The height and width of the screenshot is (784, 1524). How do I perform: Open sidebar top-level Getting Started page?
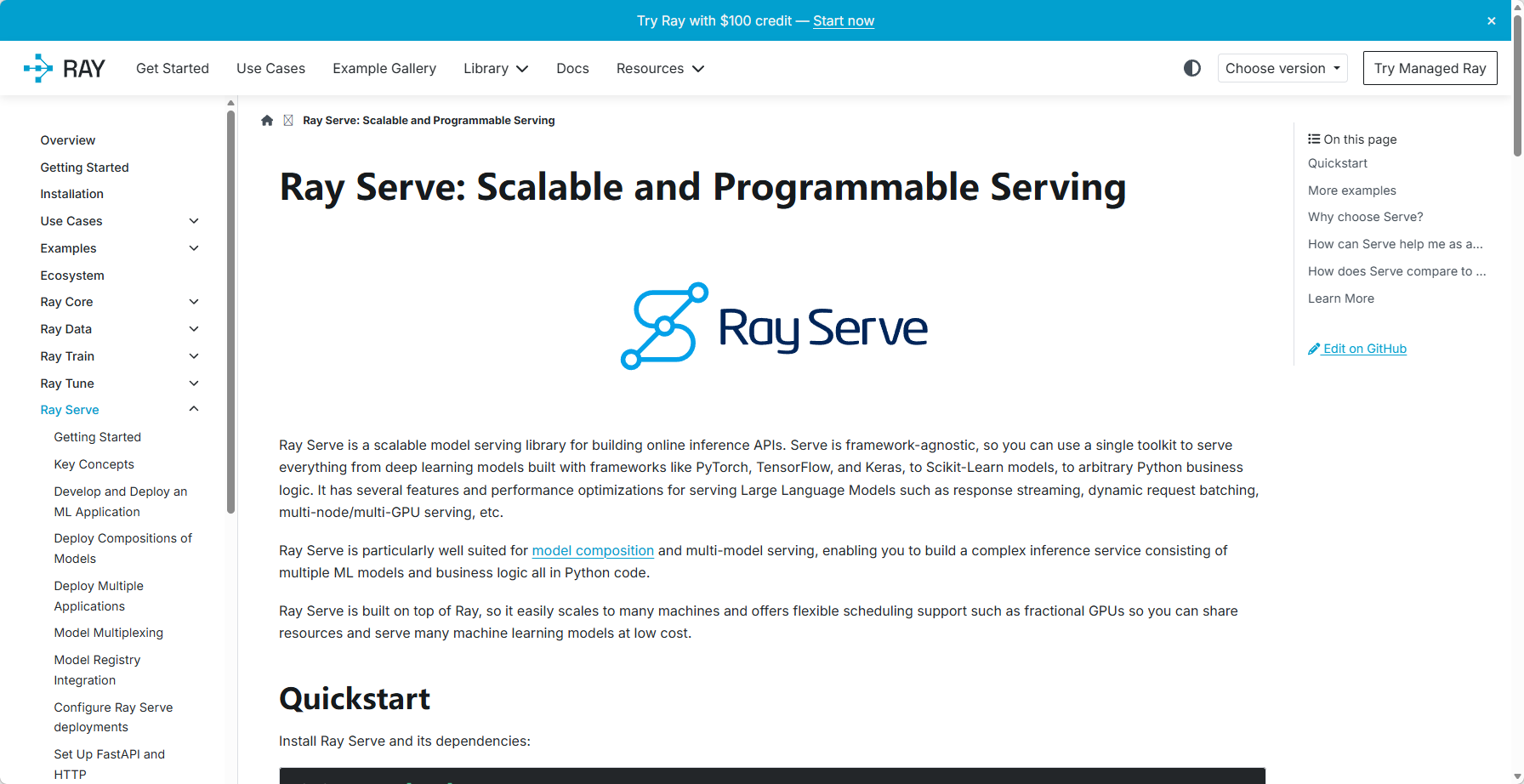(x=85, y=168)
